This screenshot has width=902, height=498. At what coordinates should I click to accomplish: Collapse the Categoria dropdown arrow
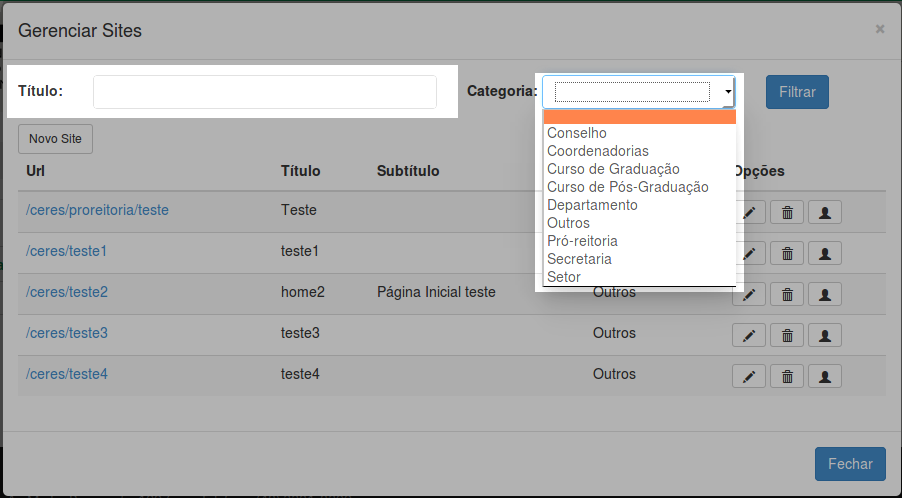[728, 92]
